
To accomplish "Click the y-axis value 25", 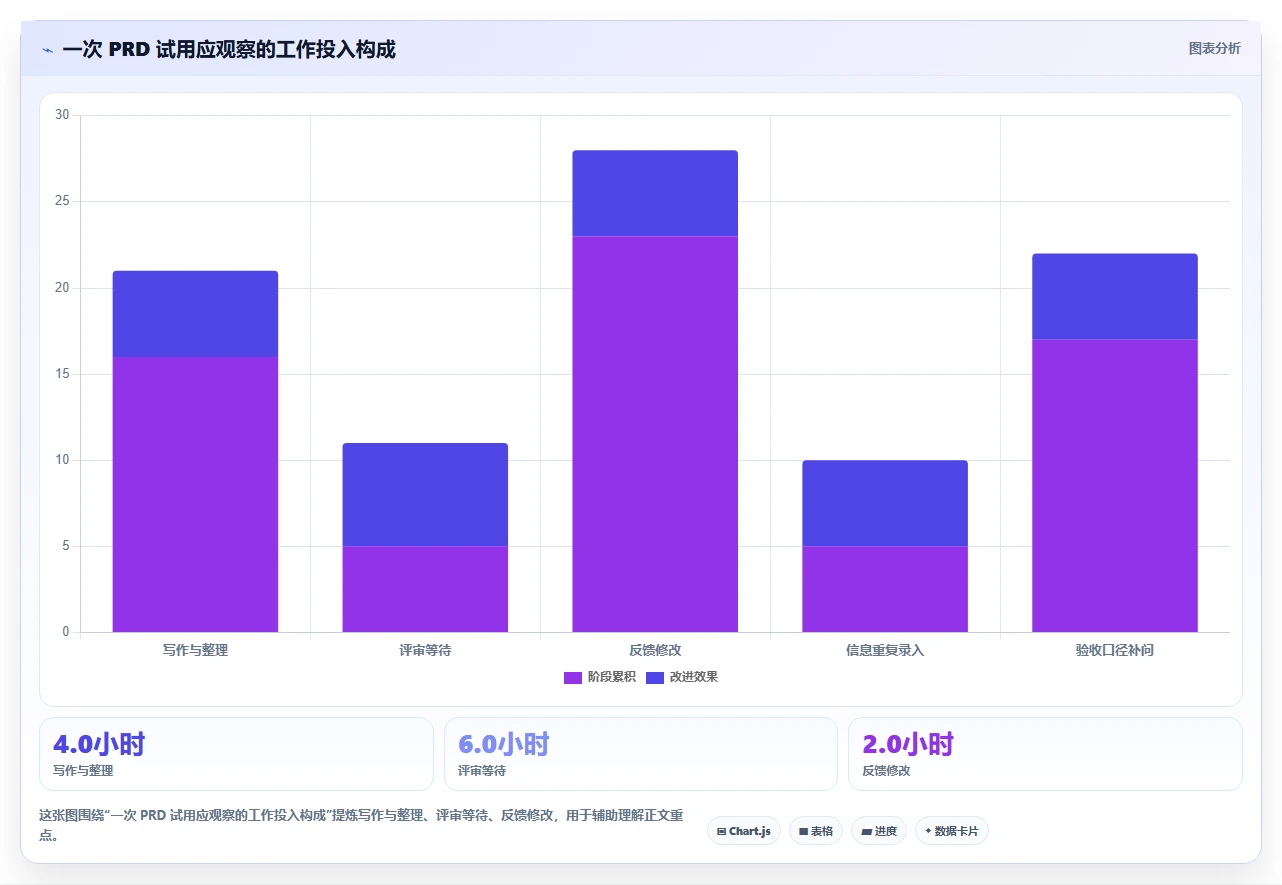I will click(62, 201).
